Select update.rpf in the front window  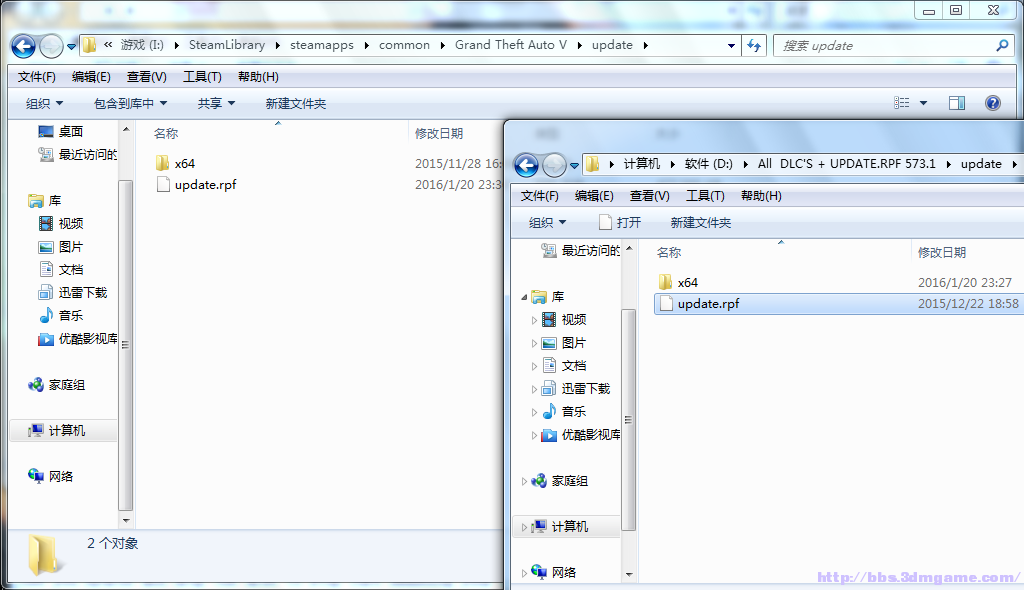coord(839,304)
